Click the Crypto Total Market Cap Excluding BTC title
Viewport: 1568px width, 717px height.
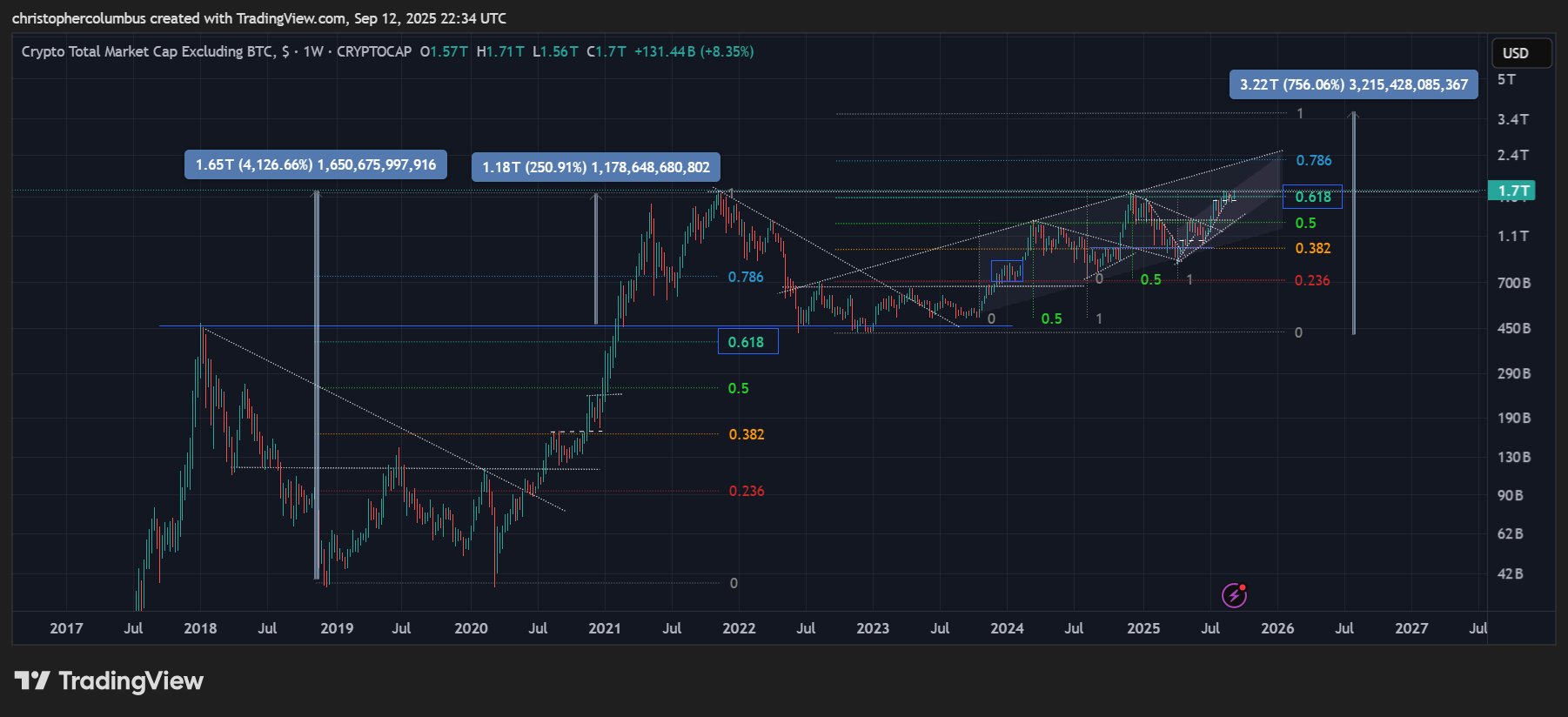point(146,51)
